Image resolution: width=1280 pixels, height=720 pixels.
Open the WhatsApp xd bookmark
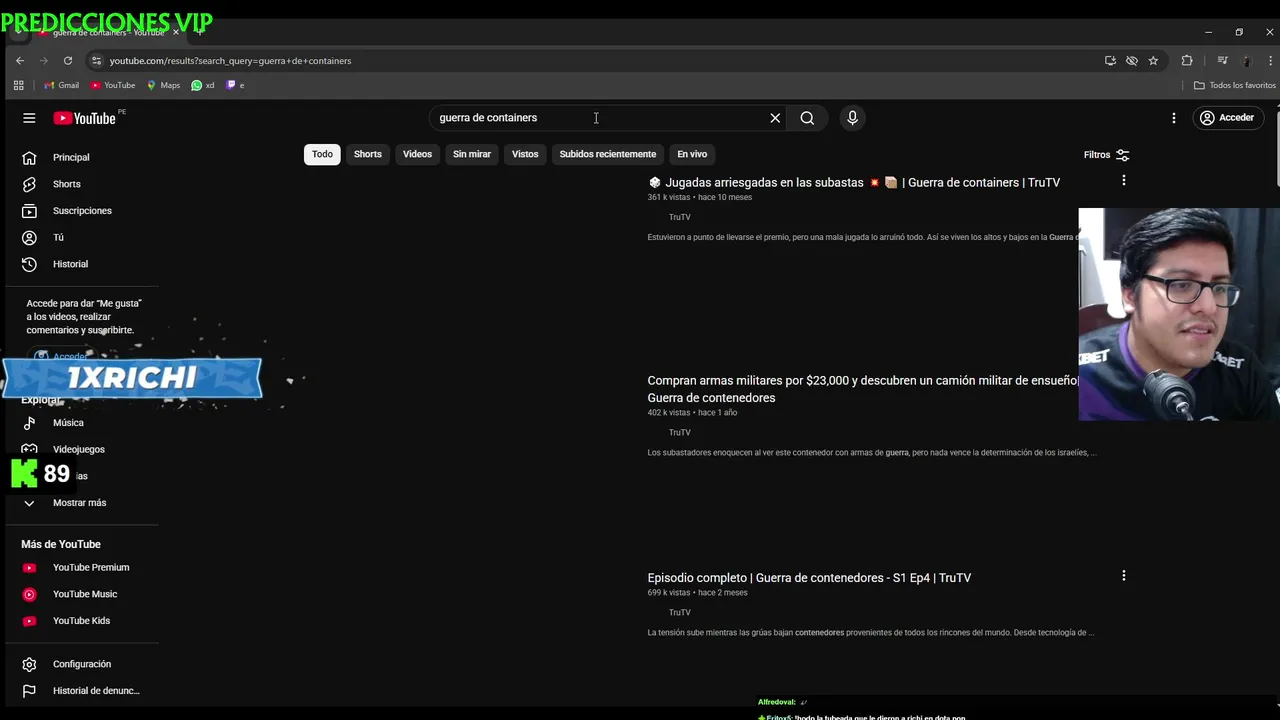[x=203, y=86]
